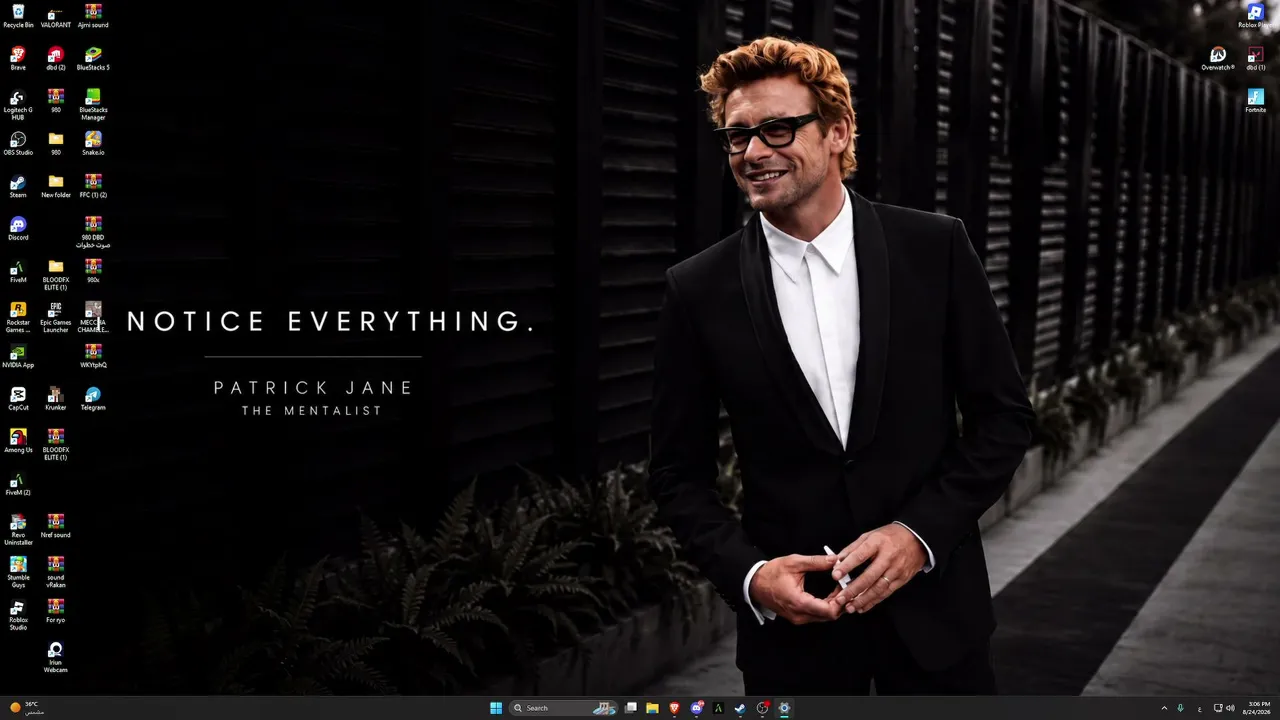The height and width of the screenshot is (720, 1280).
Task: Open the Overwatch desktop shortcut
Action: click(1218, 59)
